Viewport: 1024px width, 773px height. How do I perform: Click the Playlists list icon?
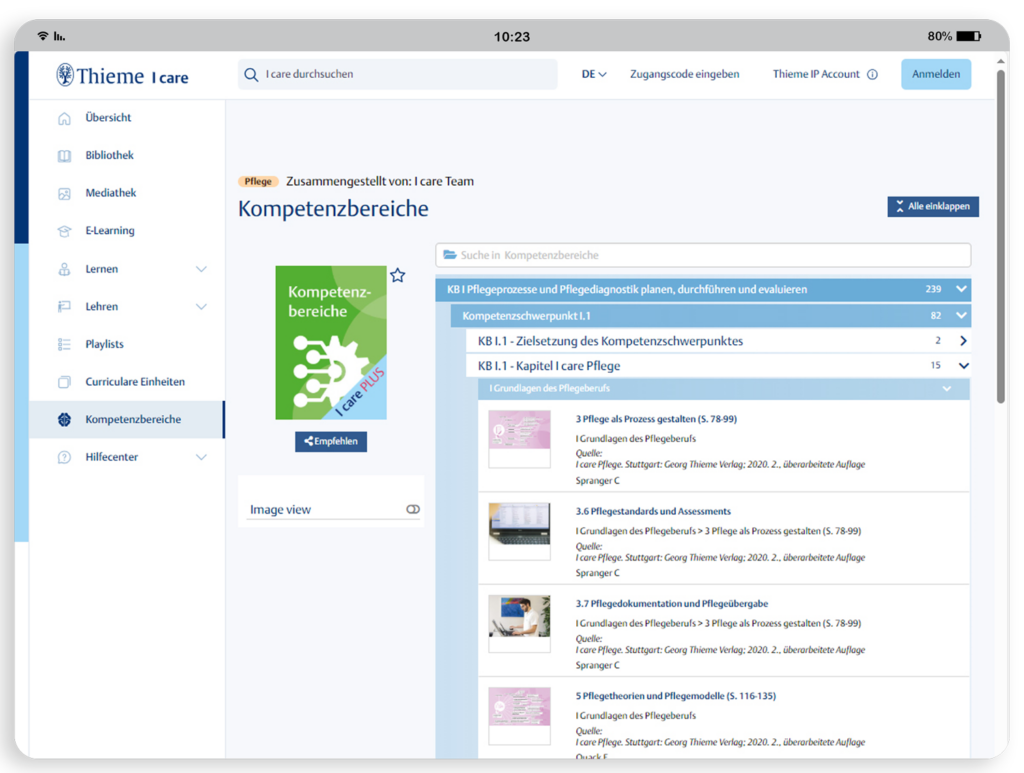[65, 344]
